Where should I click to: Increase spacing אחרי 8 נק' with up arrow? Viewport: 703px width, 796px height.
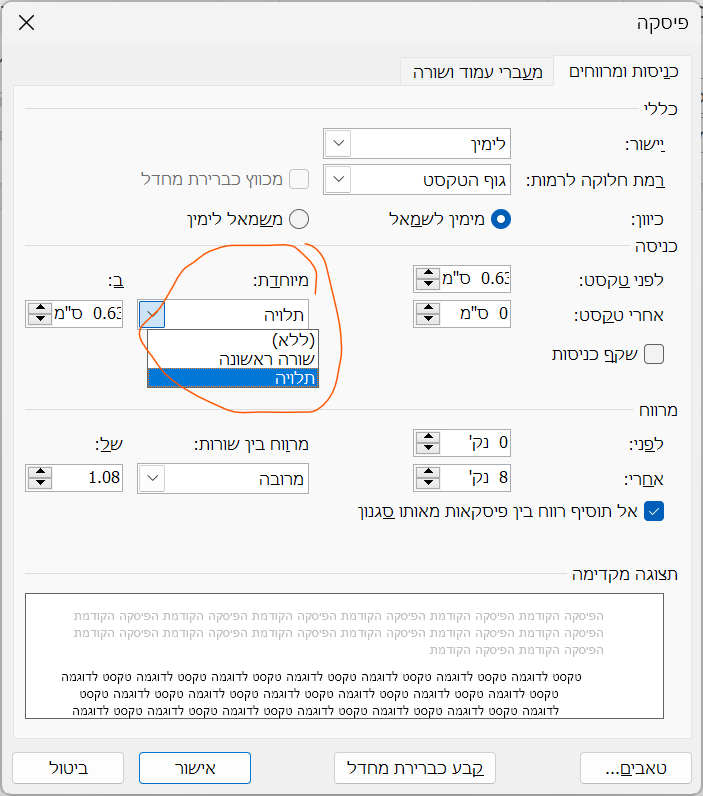click(x=426, y=472)
